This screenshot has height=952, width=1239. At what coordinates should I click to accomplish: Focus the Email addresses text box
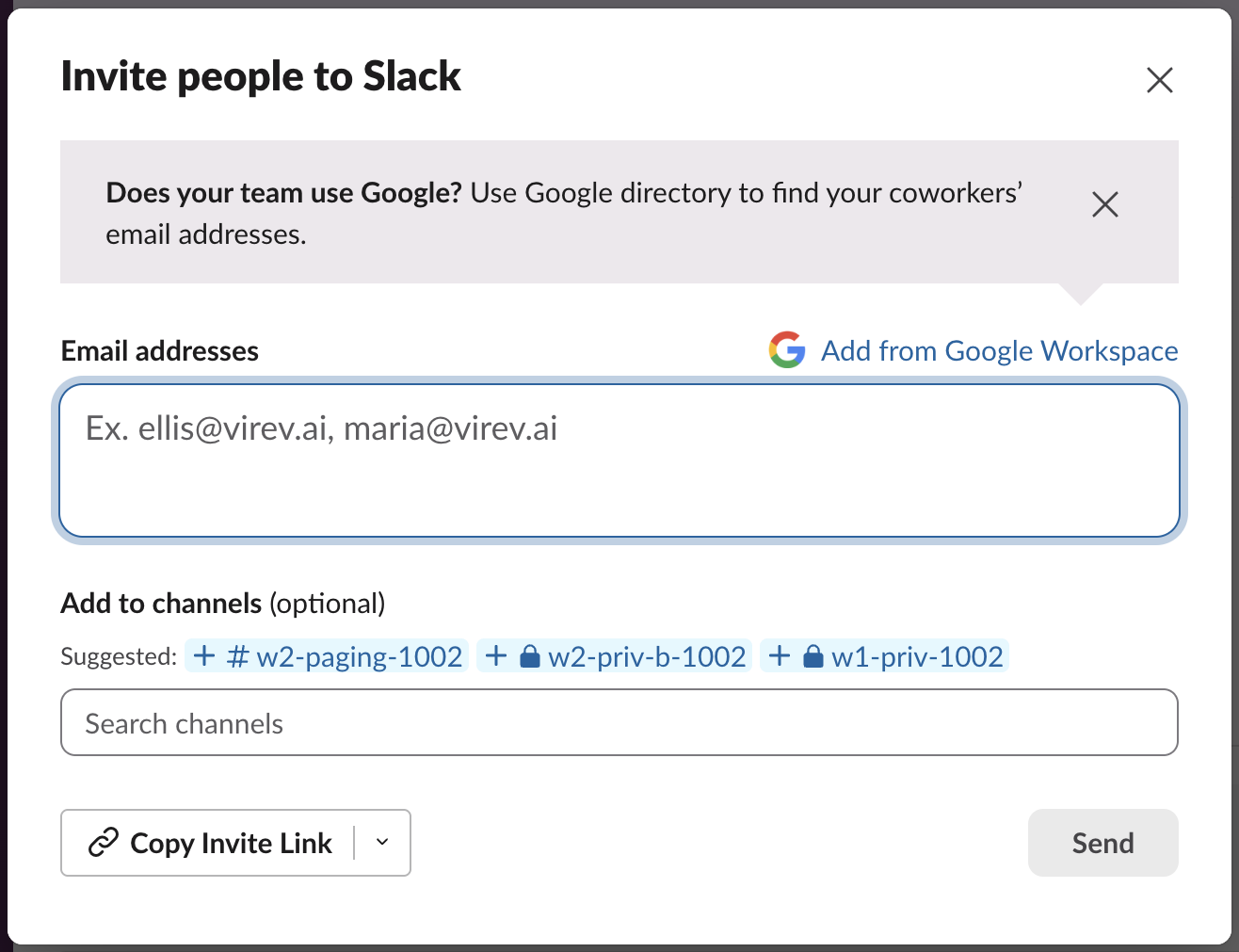tap(619, 460)
